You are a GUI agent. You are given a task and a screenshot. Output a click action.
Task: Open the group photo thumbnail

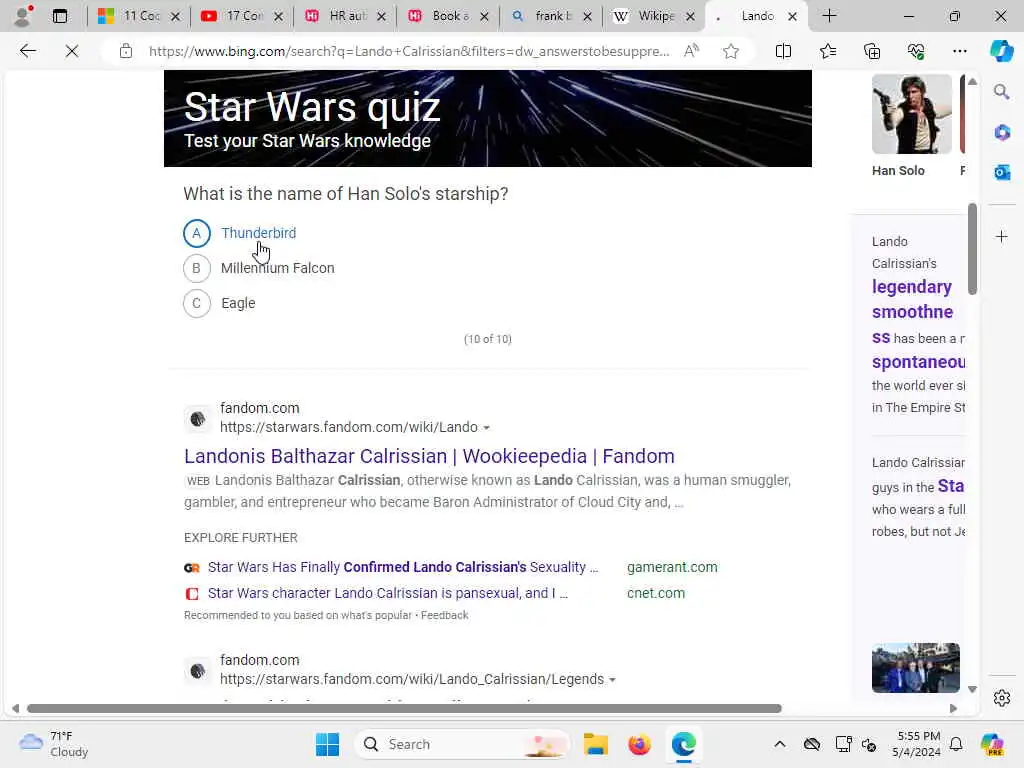916,667
